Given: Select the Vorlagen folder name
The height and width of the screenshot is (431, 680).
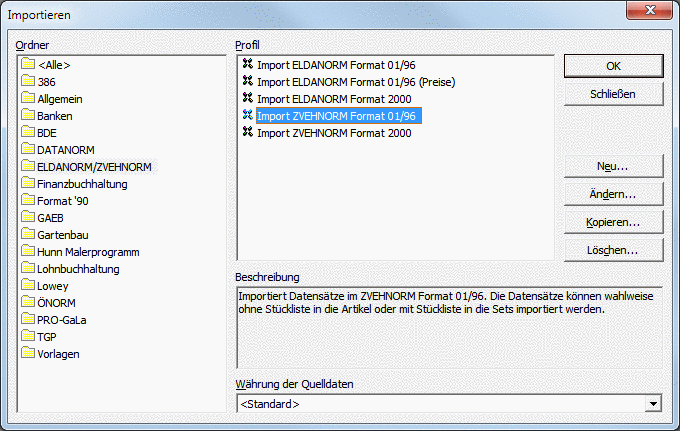Looking at the screenshot, I should (59, 354).
